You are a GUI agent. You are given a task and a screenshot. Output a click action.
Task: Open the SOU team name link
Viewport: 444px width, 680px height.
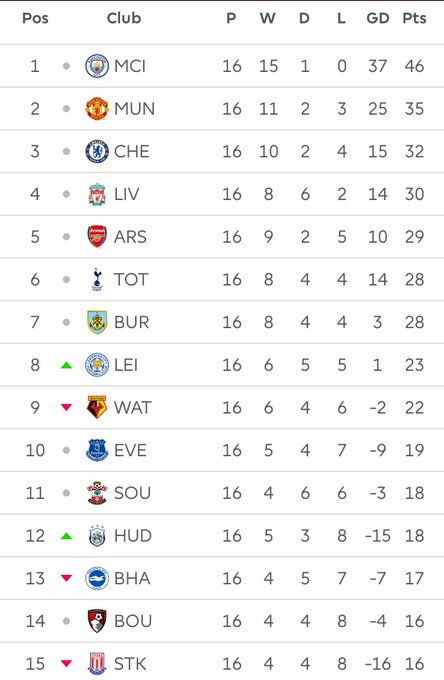click(132, 493)
